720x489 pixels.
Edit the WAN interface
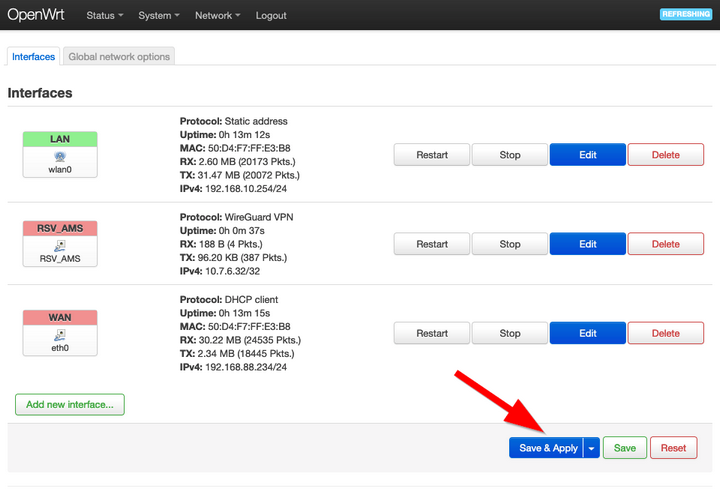click(x=587, y=333)
